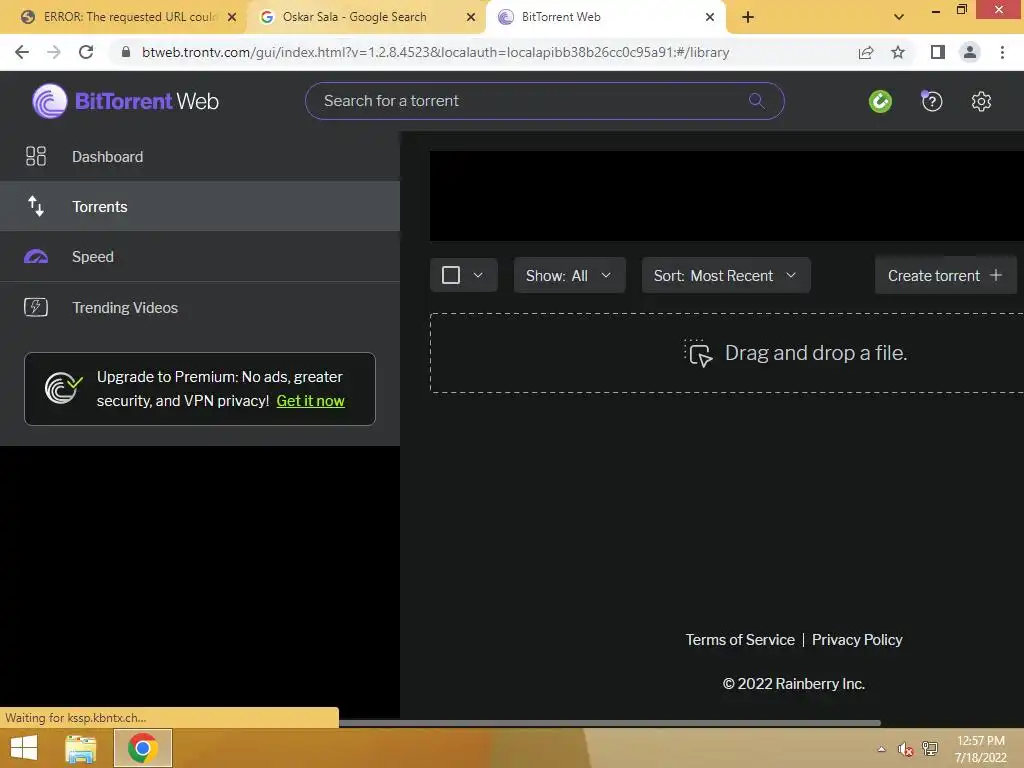Show hidden tray icons arrow
The width and height of the screenshot is (1024, 768).
point(882,749)
